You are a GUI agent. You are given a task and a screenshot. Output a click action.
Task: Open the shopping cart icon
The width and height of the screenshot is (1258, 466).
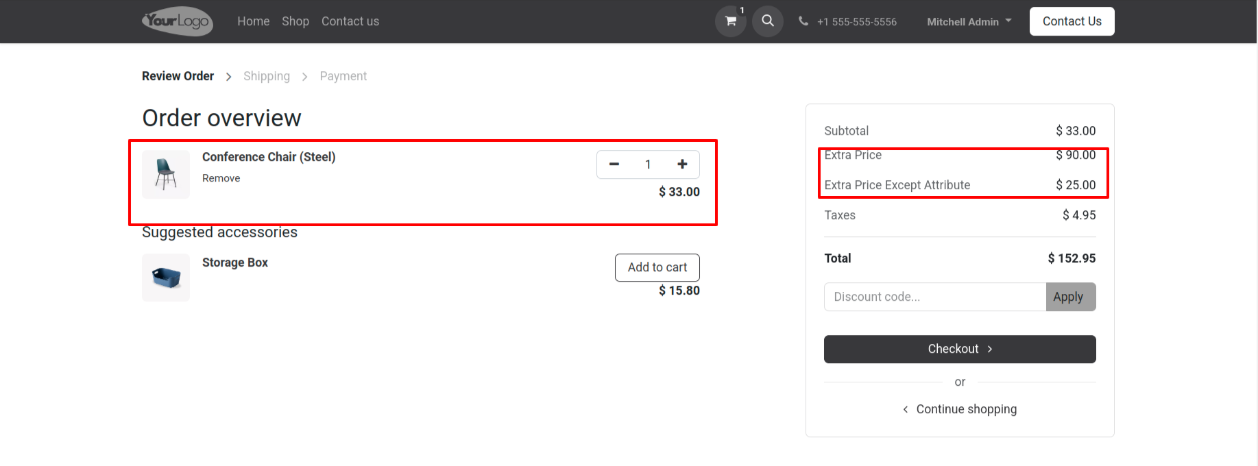(730, 21)
